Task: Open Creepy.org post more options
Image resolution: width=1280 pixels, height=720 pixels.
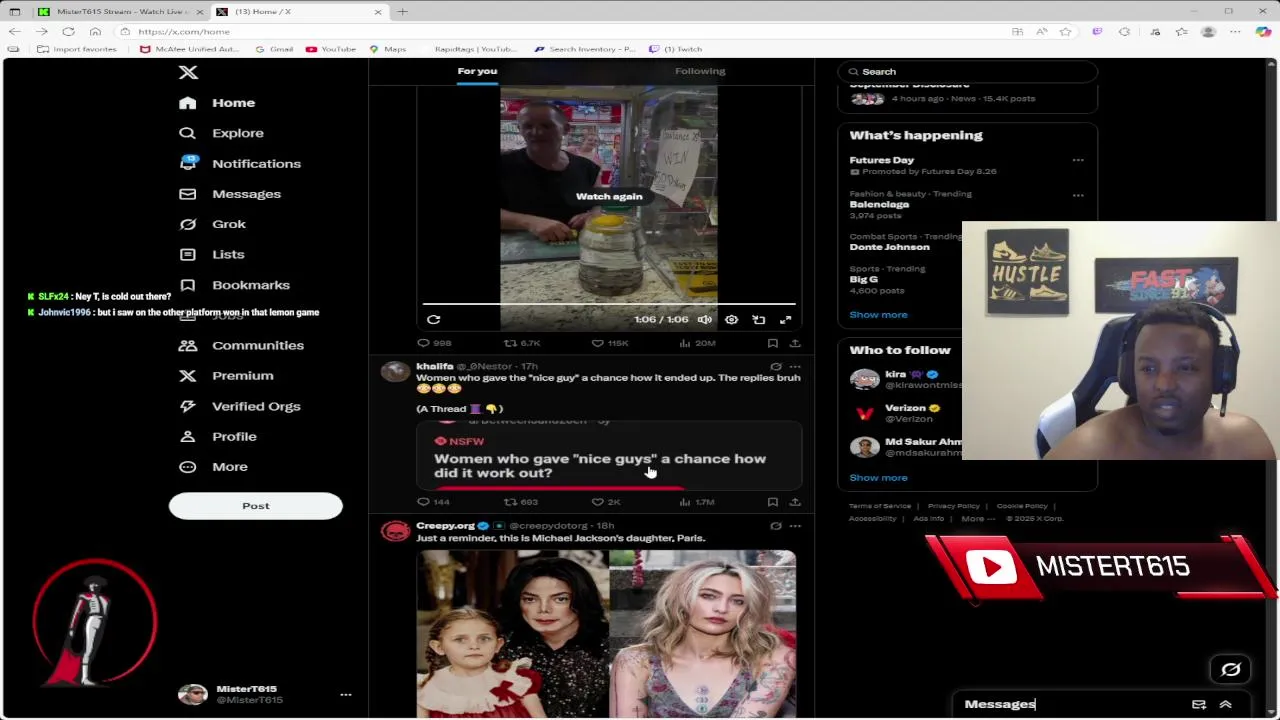Action: click(795, 526)
